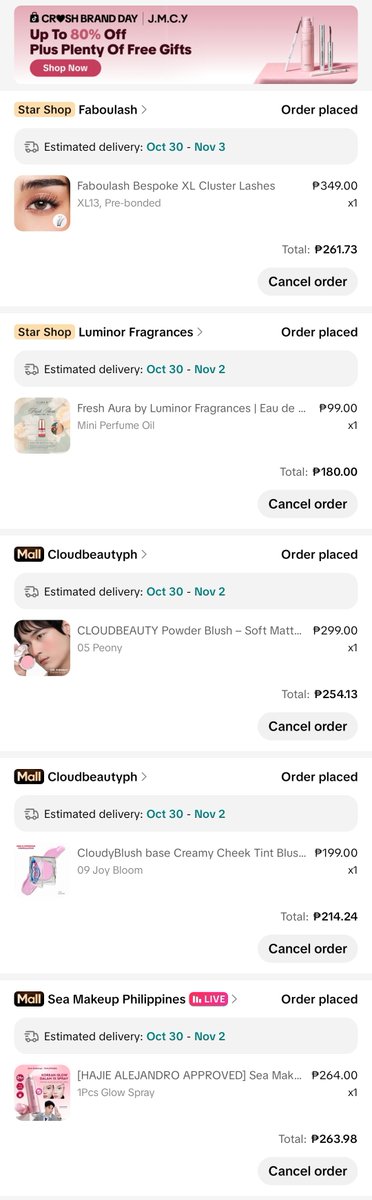This screenshot has height=1200, width=372.
Task: Open Luminor Fragrances shop via chevron
Action: pyautogui.click(x=200, y=332)
